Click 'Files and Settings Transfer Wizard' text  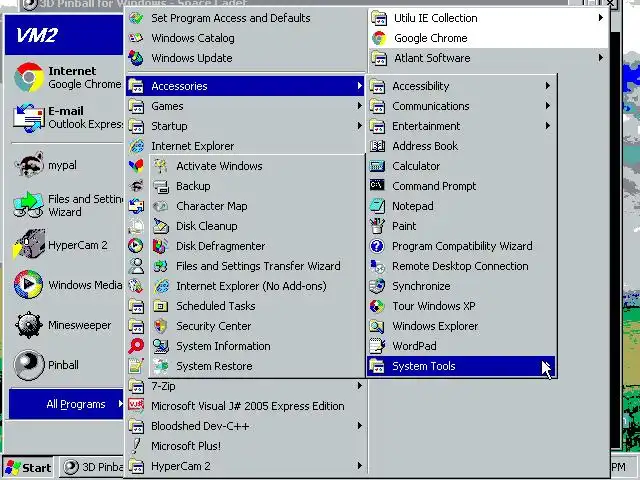258,266
